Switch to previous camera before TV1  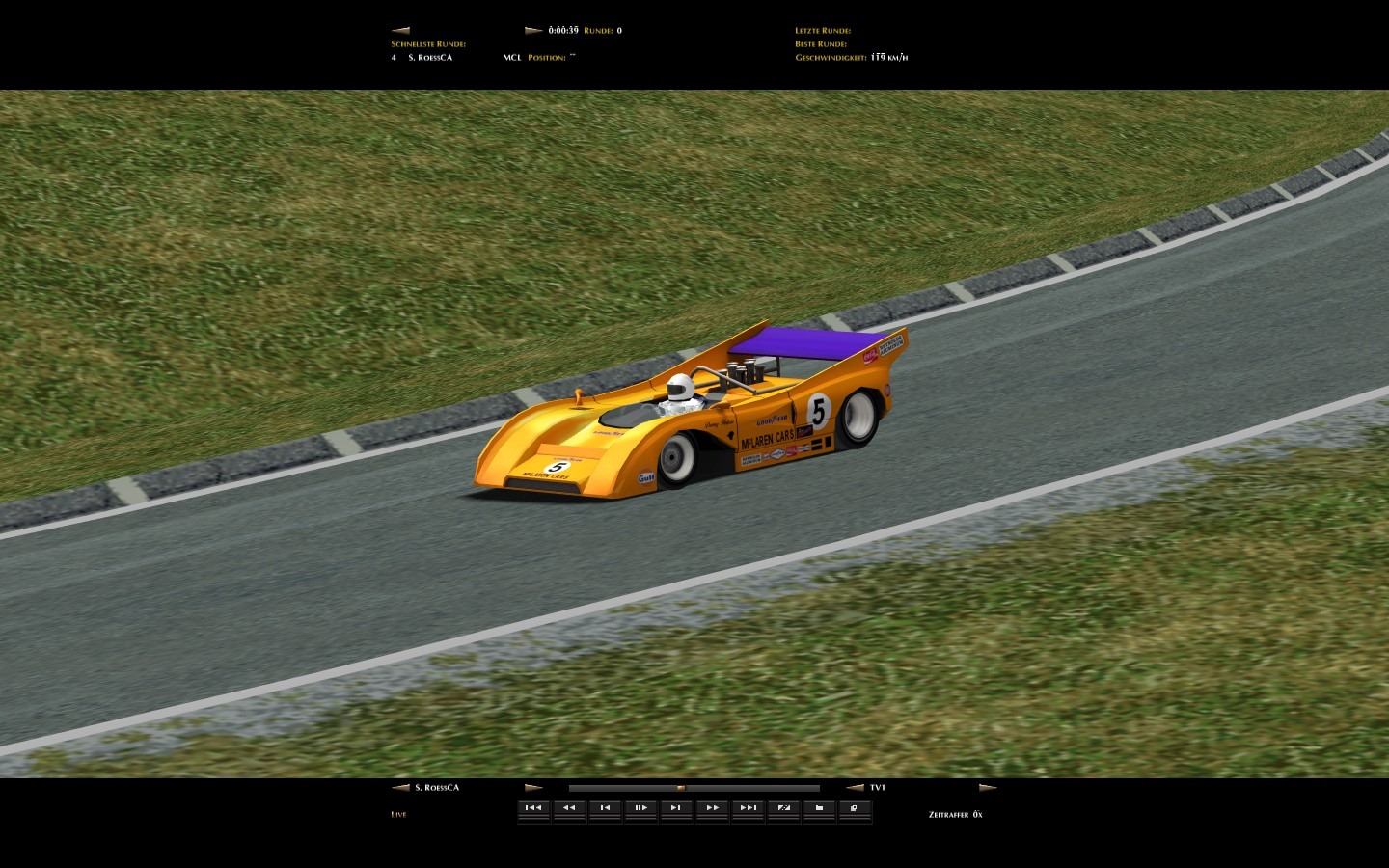[855, 788]
